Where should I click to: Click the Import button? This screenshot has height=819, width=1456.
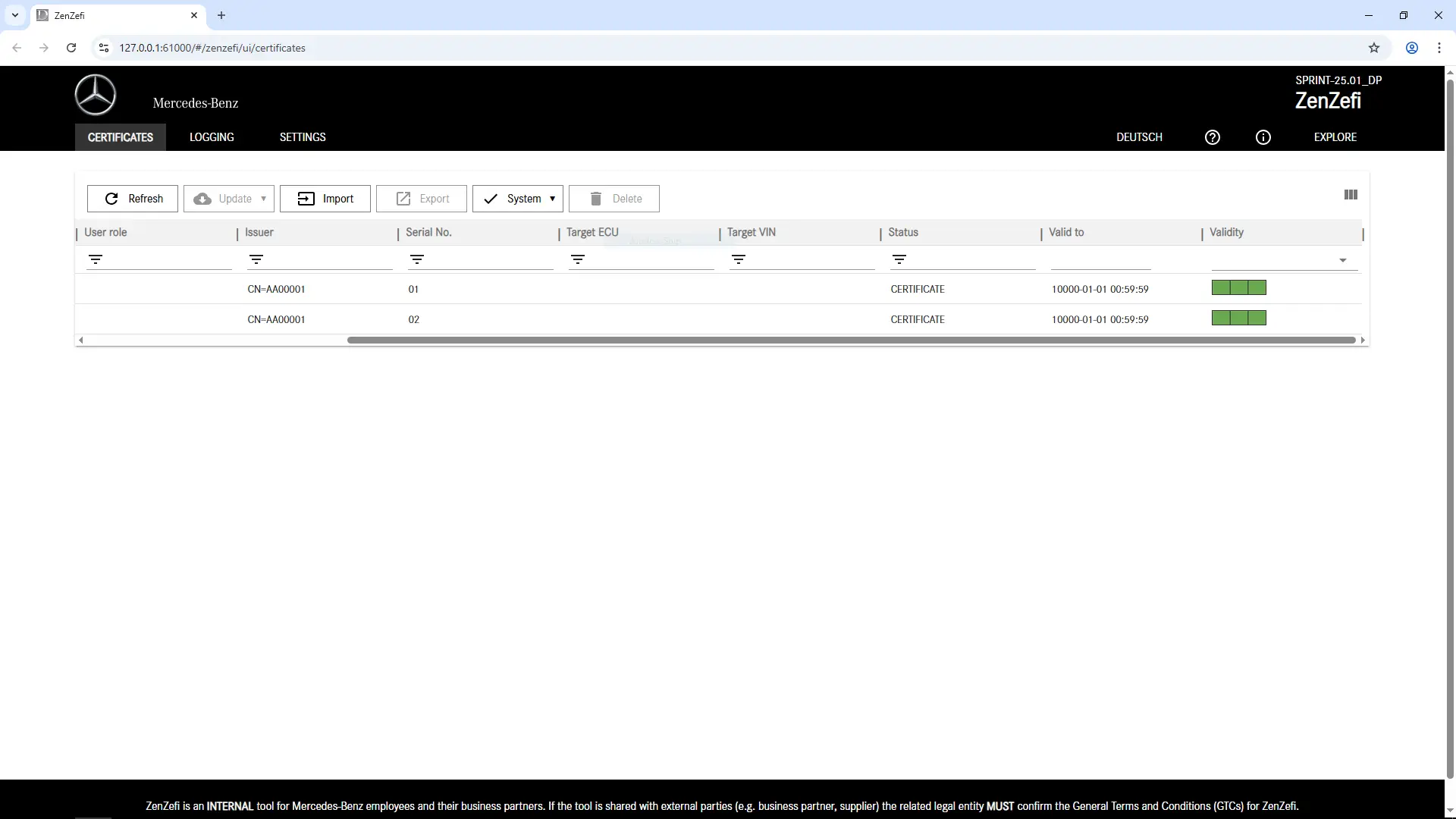(x=325, y=199)
